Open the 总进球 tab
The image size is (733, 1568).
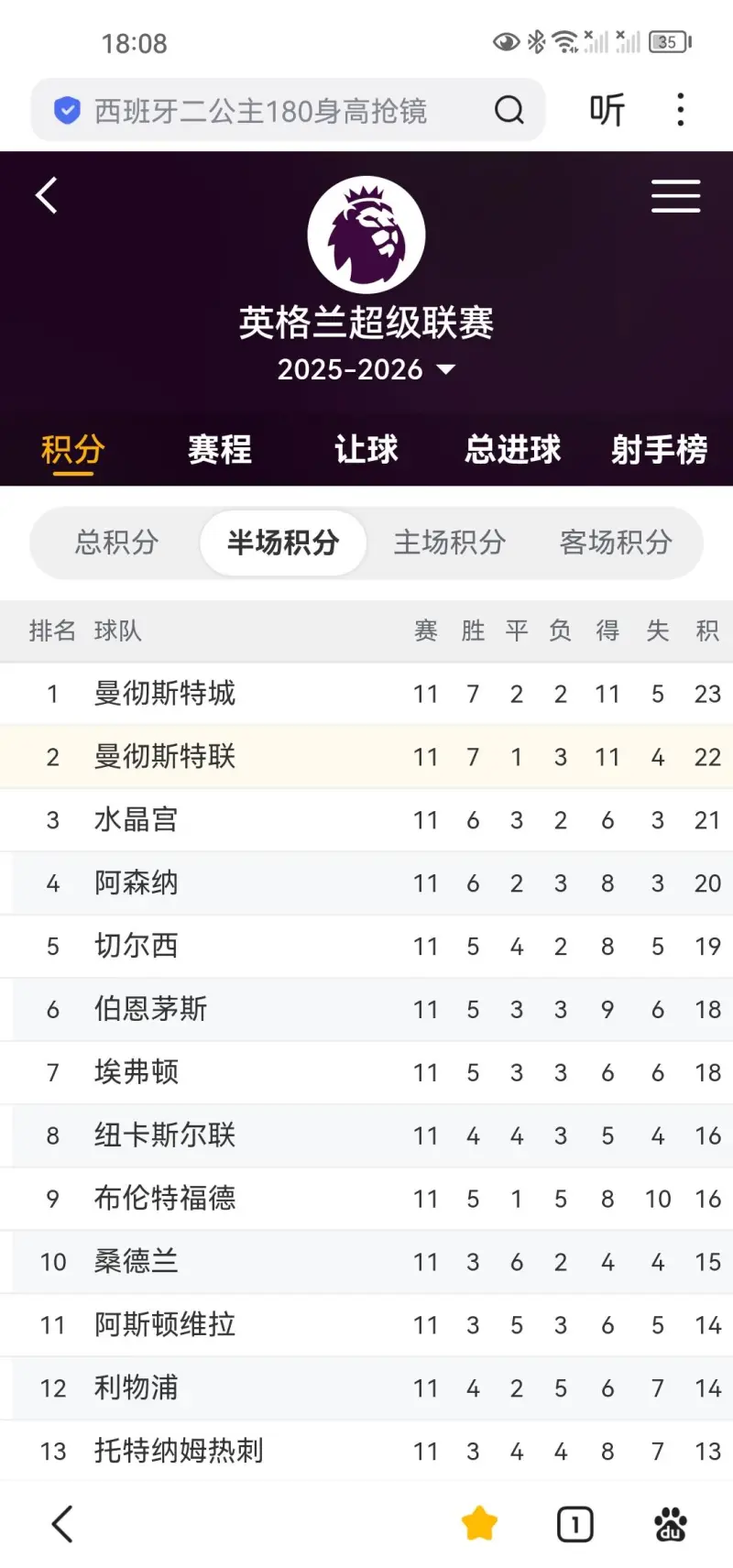pos(512,450)
